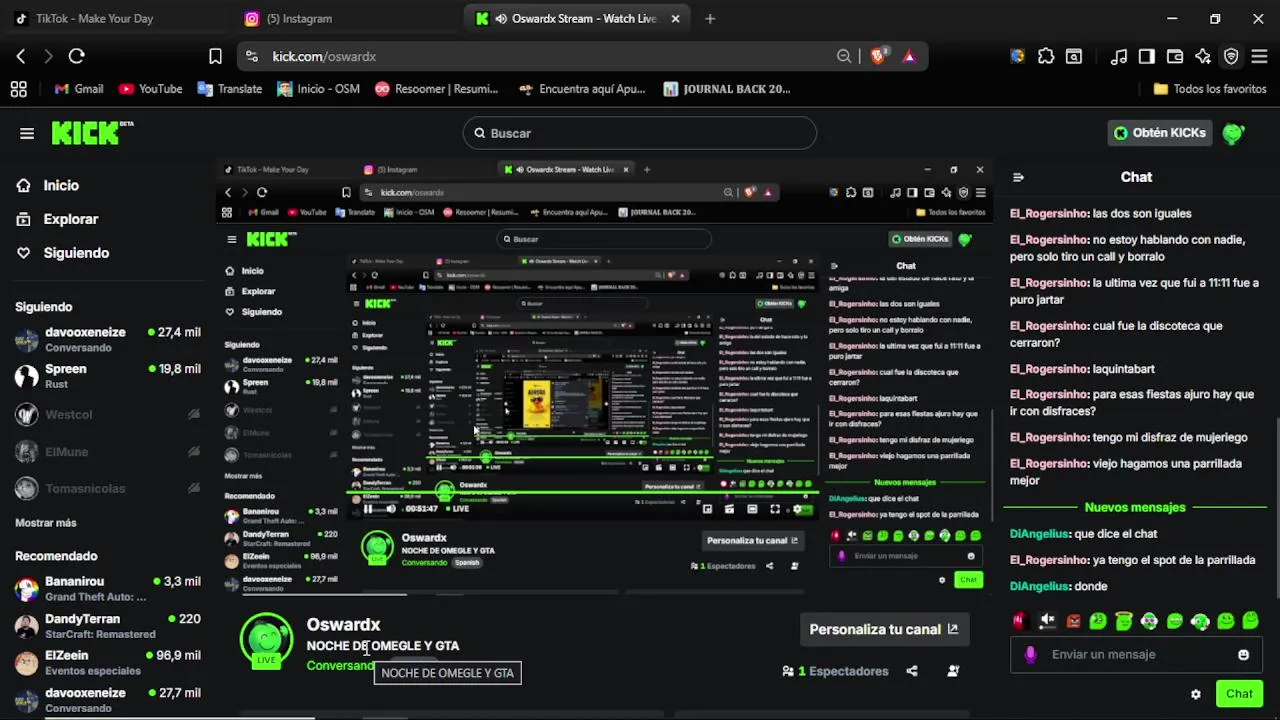This screenshot has width=1280, height=720.
Task: Open Brave Rewards triangle icon
Action: [x=909, y=57]
